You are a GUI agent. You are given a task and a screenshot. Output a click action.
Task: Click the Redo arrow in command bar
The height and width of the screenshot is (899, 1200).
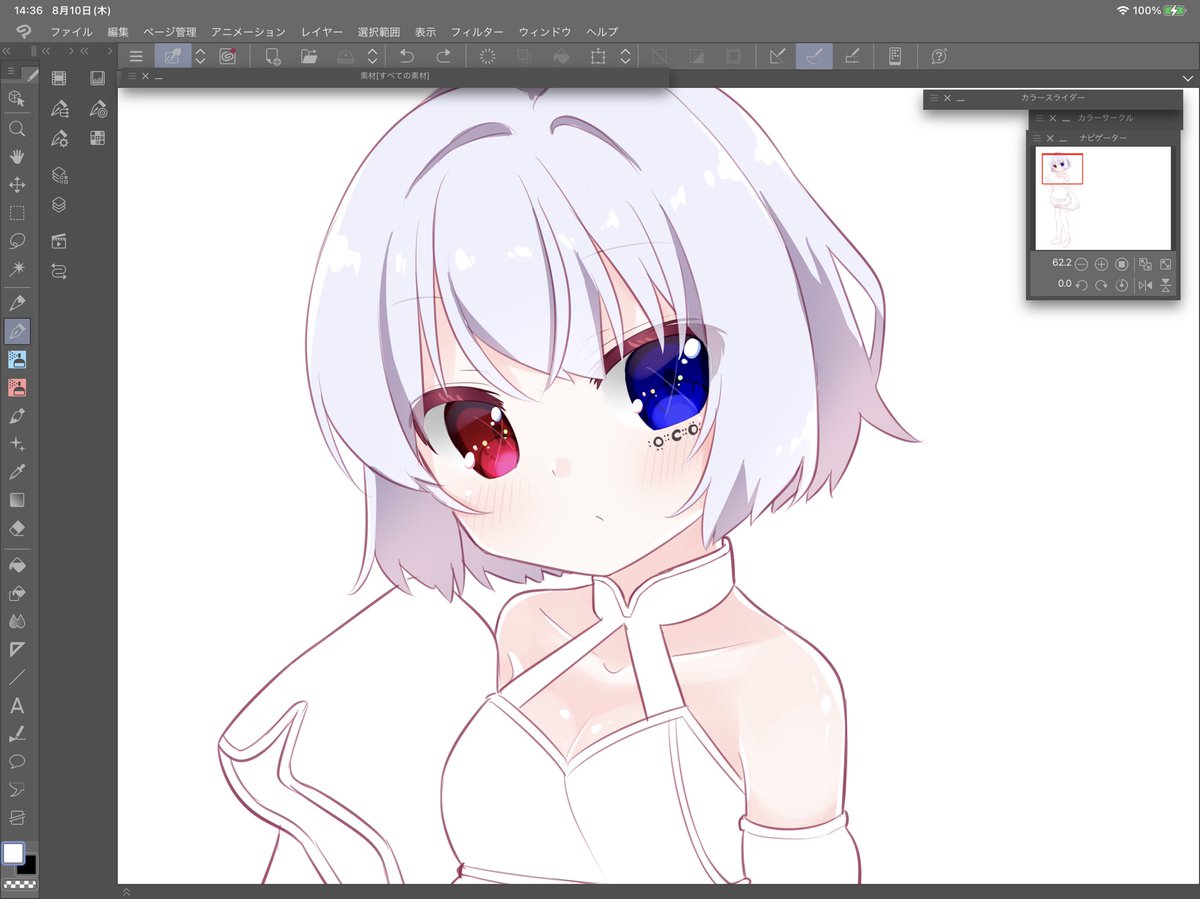click(442, 57)
